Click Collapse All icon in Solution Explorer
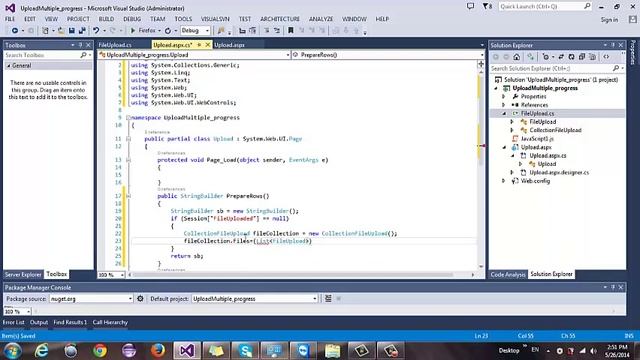640x360 pixels. pos(582,57)
